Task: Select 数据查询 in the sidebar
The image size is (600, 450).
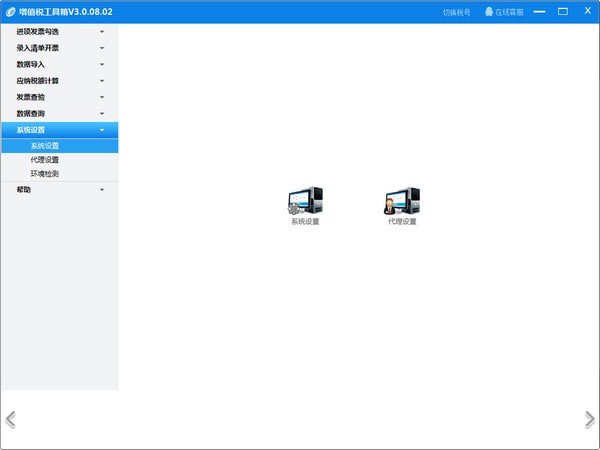Action: click(30, 114)
